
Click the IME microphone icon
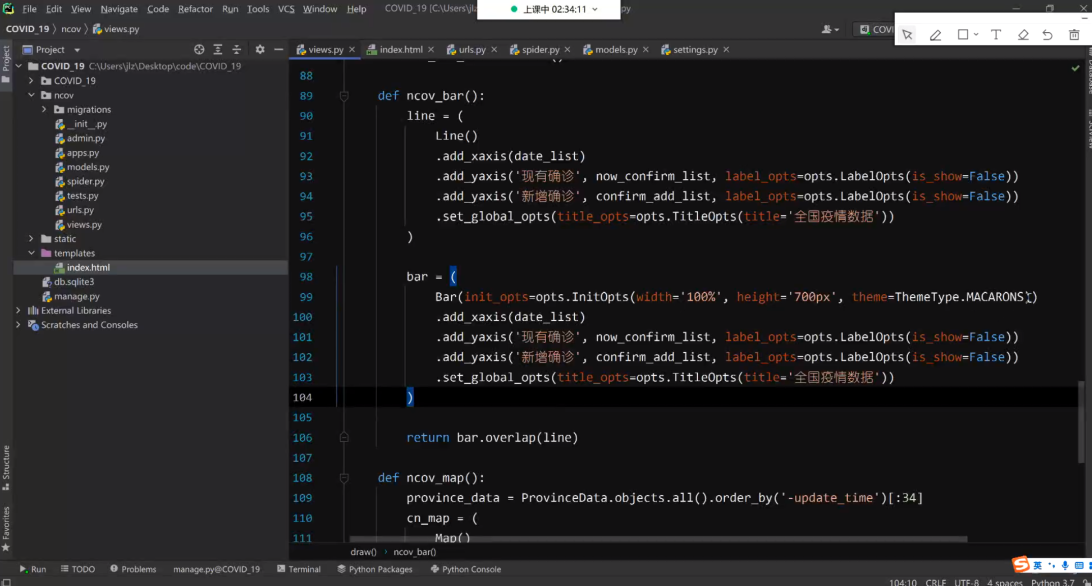[1065, 566]
